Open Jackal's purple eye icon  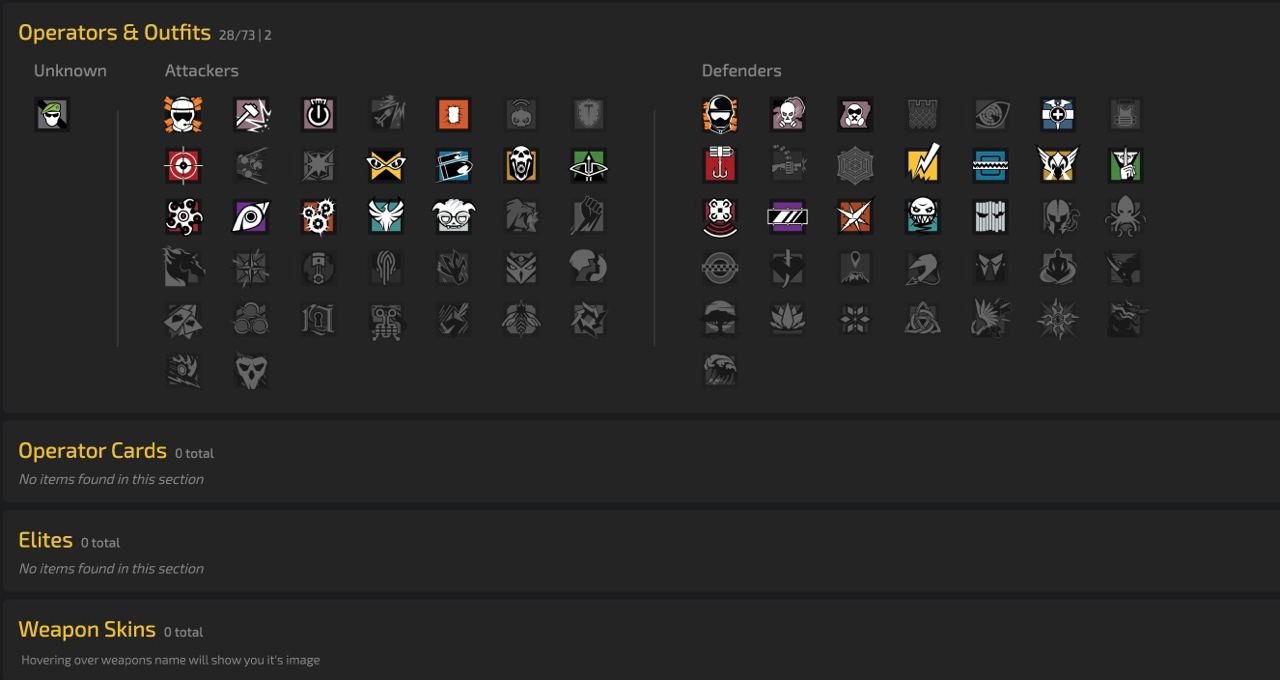point(251,217)
